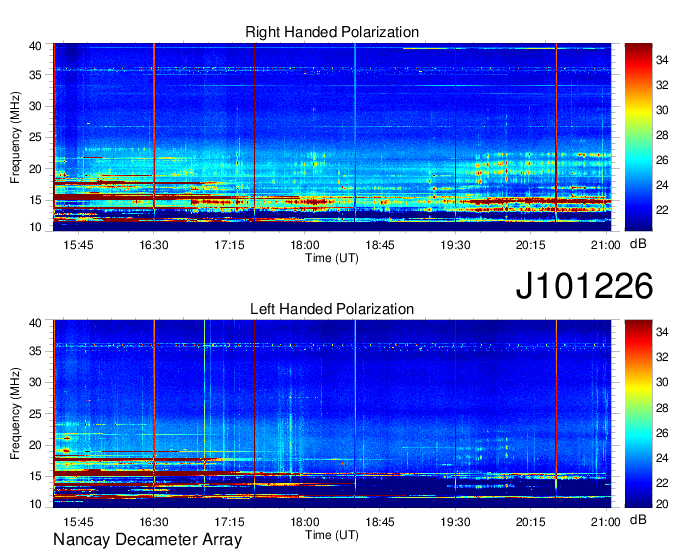Click the 20:15 time tick under the bottom plot
The width and height of the screenshot is (680, 552).
(530, 522)
